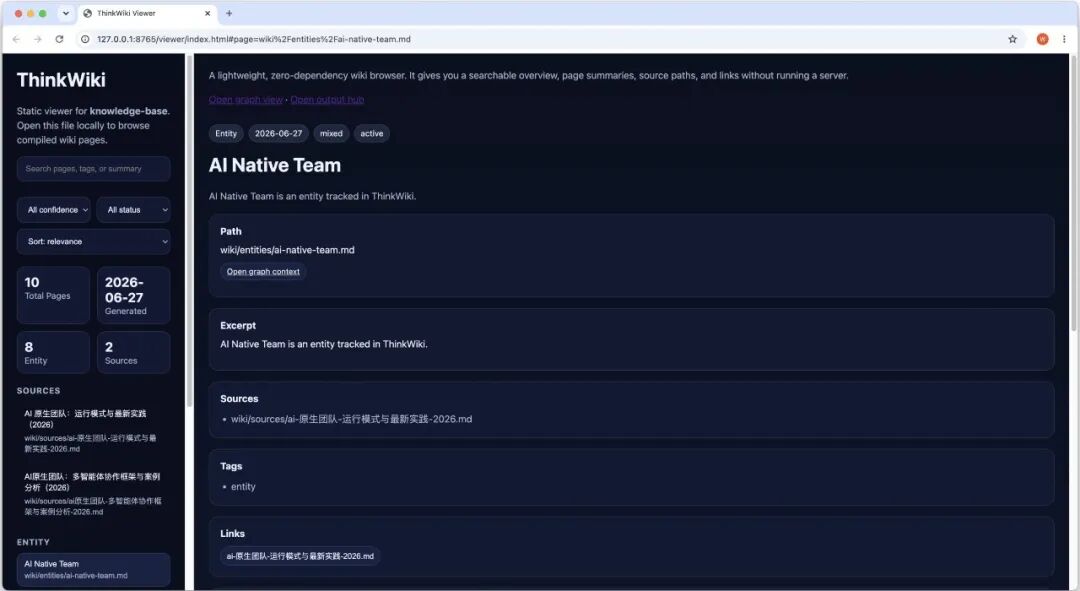Reload the page with refresh icon
The width and height of the screenshot is (1080, 591).
point(59,39)
